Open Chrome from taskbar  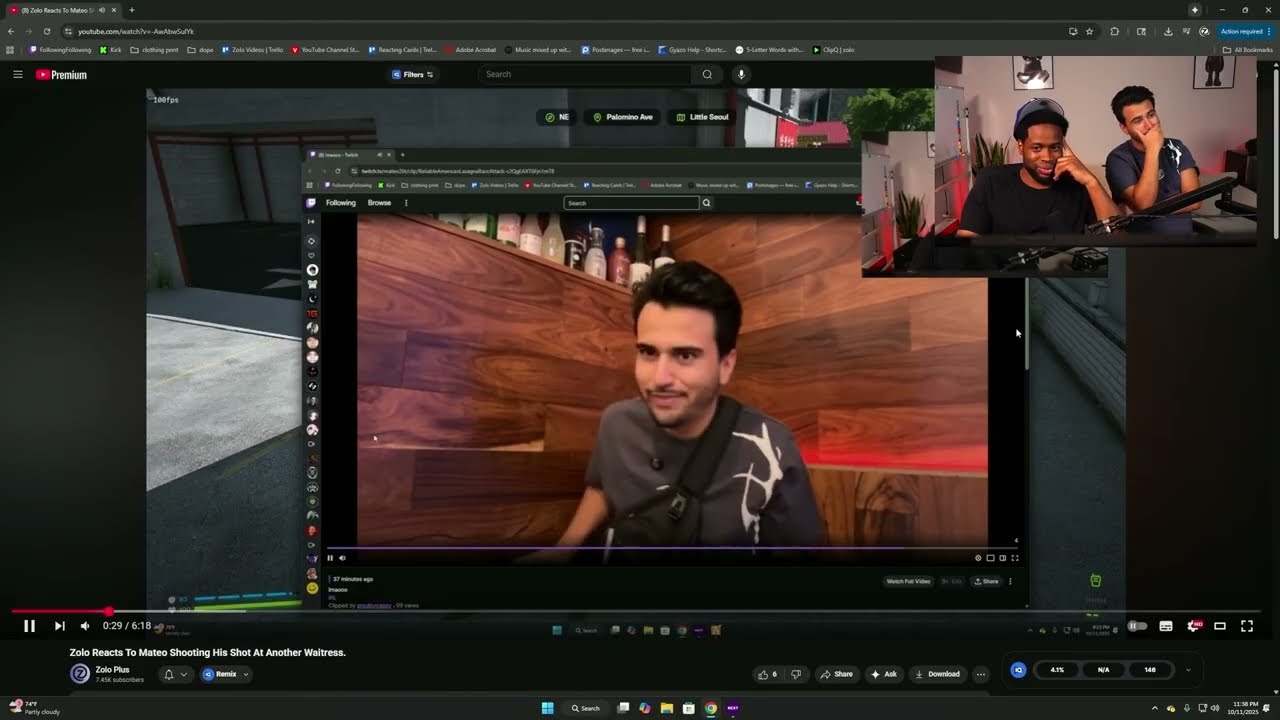[710, 708]
